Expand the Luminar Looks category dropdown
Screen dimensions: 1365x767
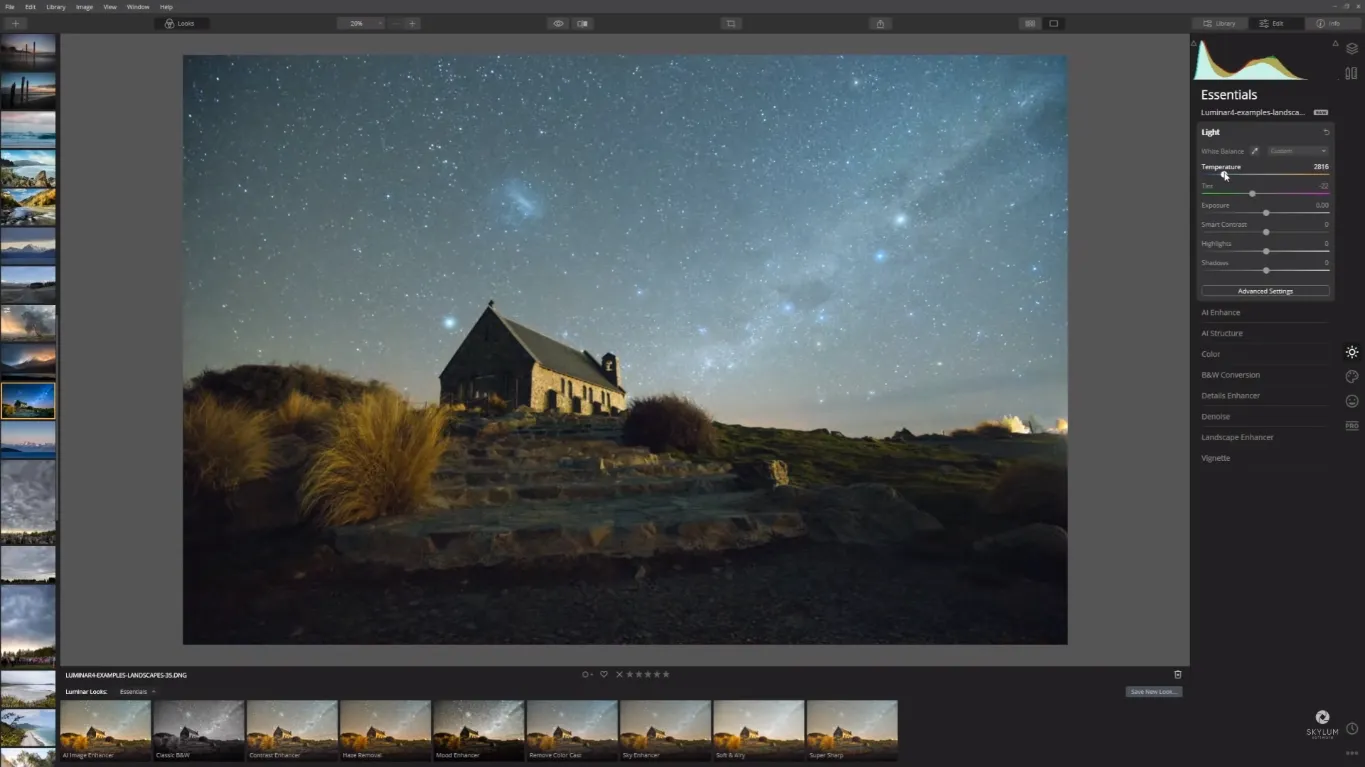point(138,692)
